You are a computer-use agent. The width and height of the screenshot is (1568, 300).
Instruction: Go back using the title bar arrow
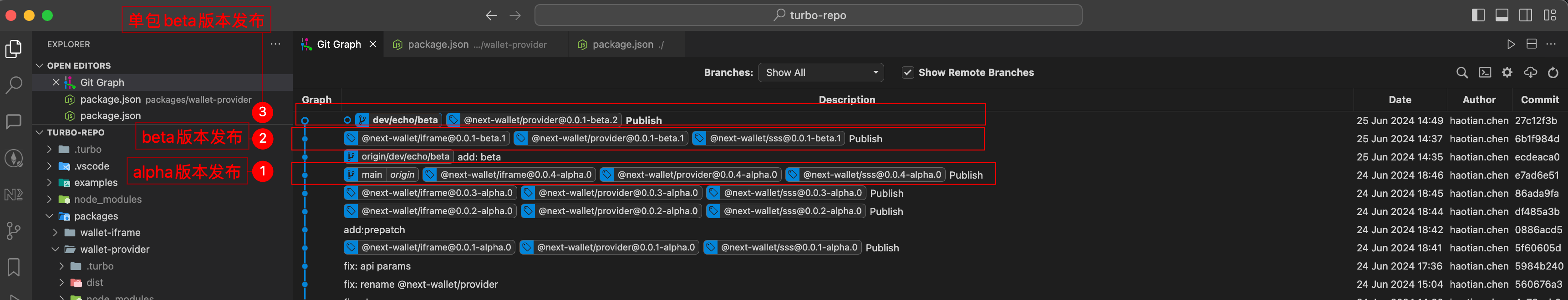tap(491, 15)
